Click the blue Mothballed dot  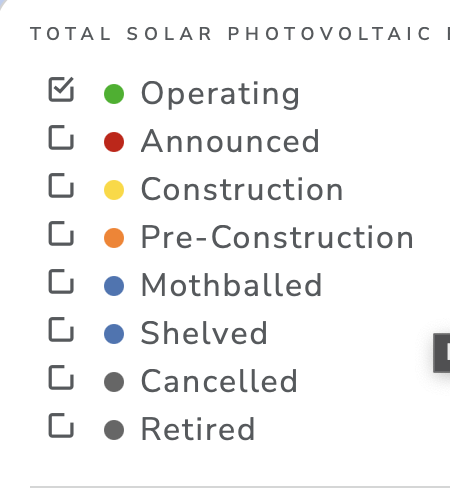pos(114,286)
